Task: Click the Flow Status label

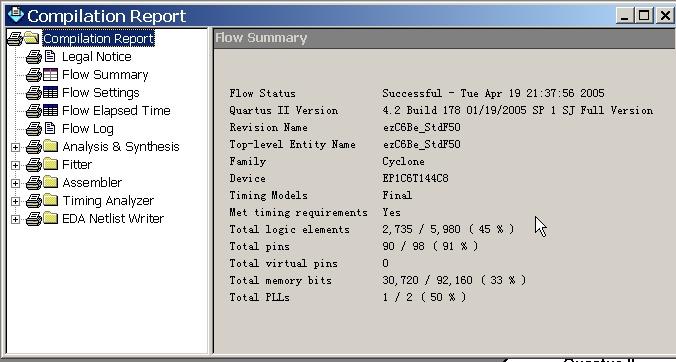Action: (263, 94)
